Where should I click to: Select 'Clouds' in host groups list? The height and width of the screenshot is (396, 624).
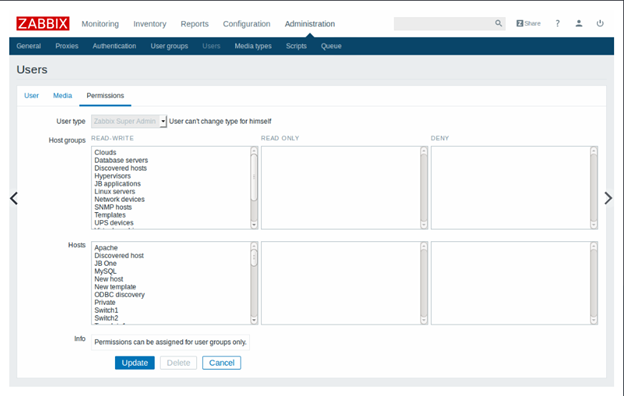pos(105,152)
